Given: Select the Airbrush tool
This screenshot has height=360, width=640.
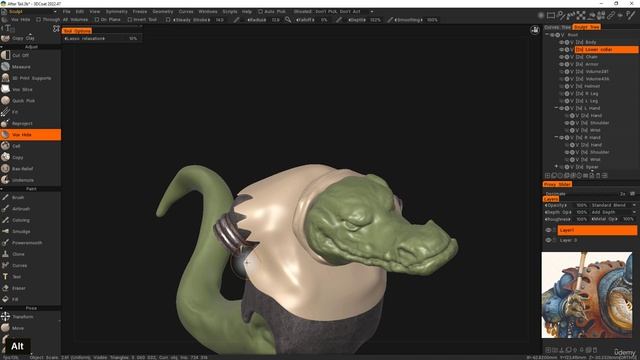Looking at the screenshot, I should [x=31, y=209].
